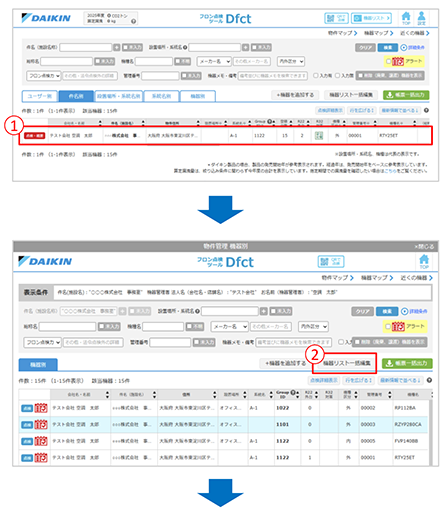Toggle the アラート checkbox in the lower window
Viewport: 445px width, 511px height.
coord(388,326)
